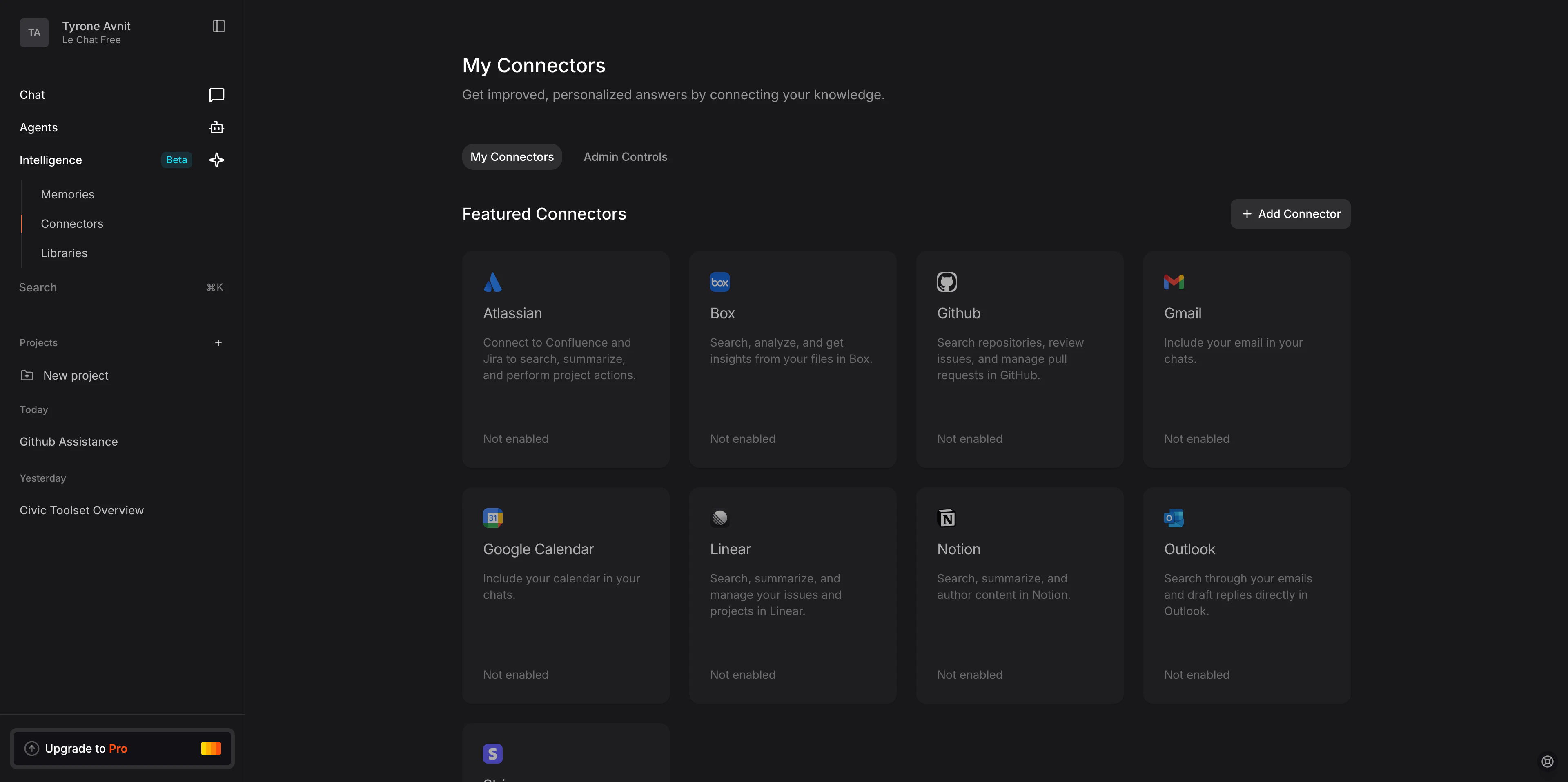Click the Gmail connector icon
The width and height of the screenshot is (1568, 782).
(1174, 282)
